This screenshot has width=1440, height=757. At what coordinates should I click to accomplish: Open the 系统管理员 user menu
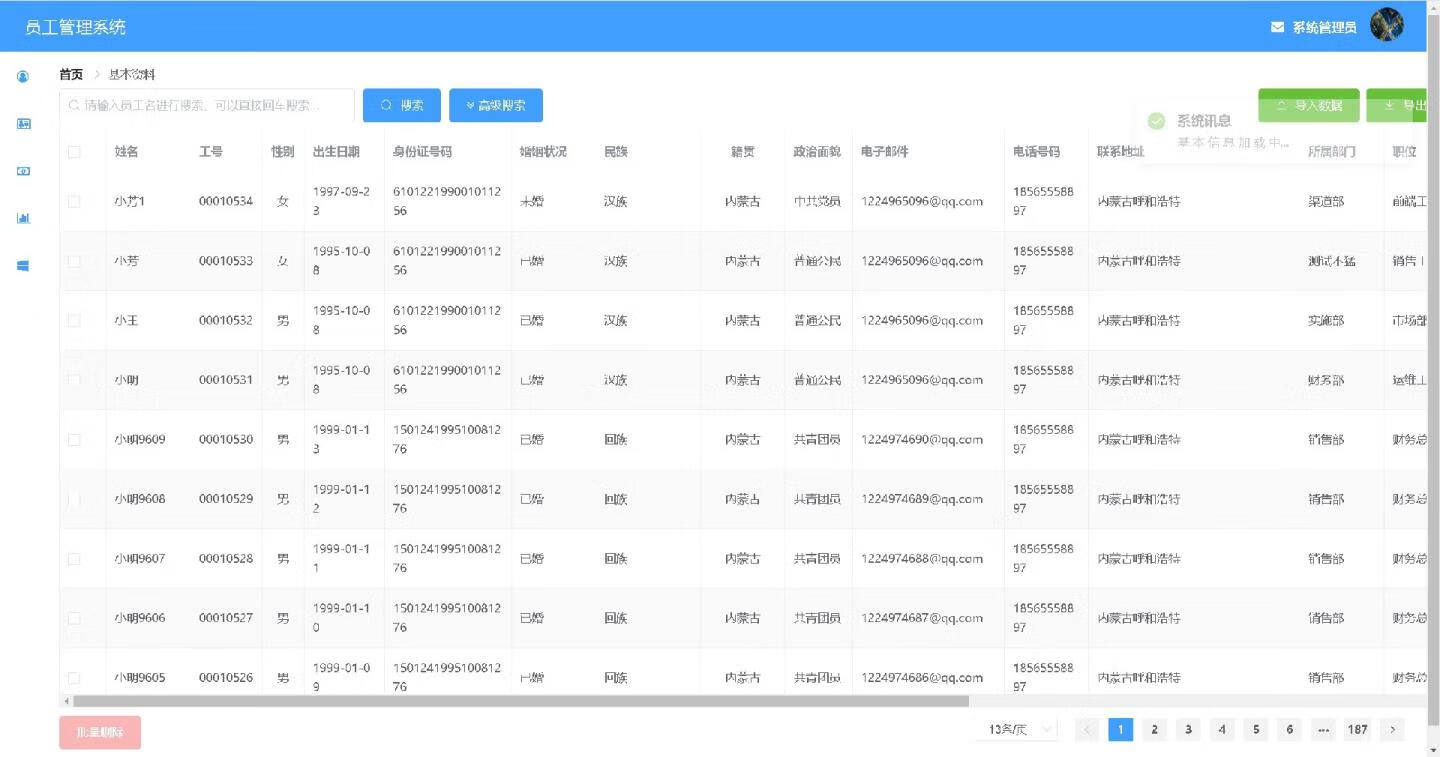coord(1324,28)
